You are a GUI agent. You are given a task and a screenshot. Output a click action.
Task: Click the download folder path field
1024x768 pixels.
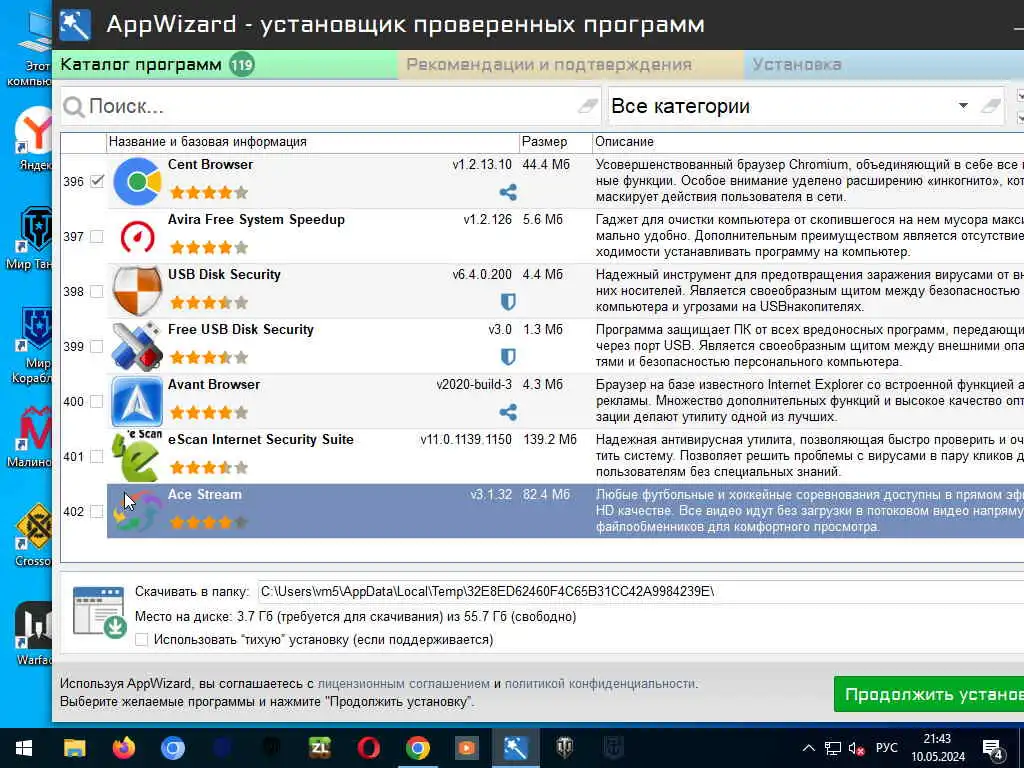(x=641, y=592)
